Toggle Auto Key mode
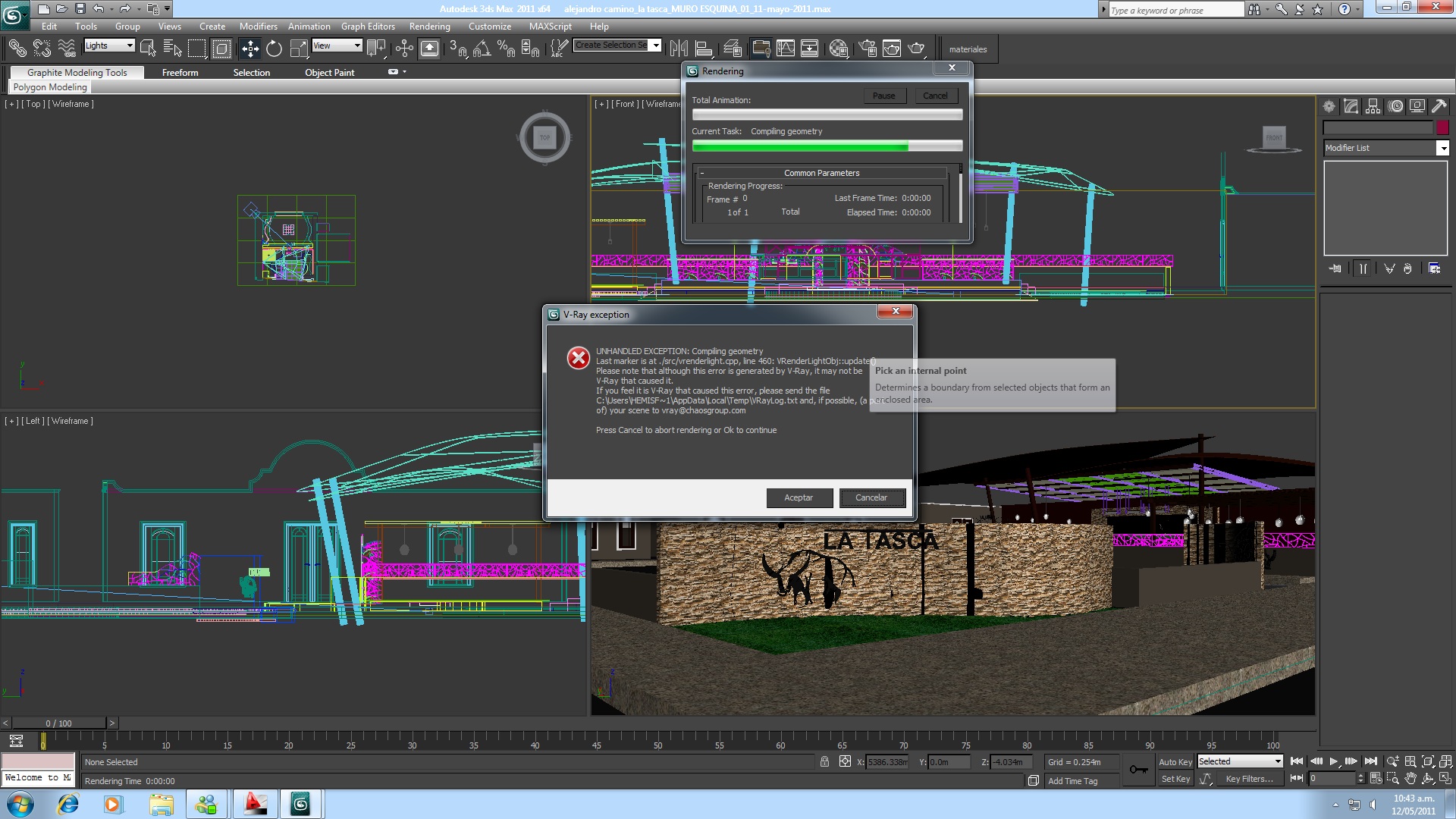 pos(1175,761)
